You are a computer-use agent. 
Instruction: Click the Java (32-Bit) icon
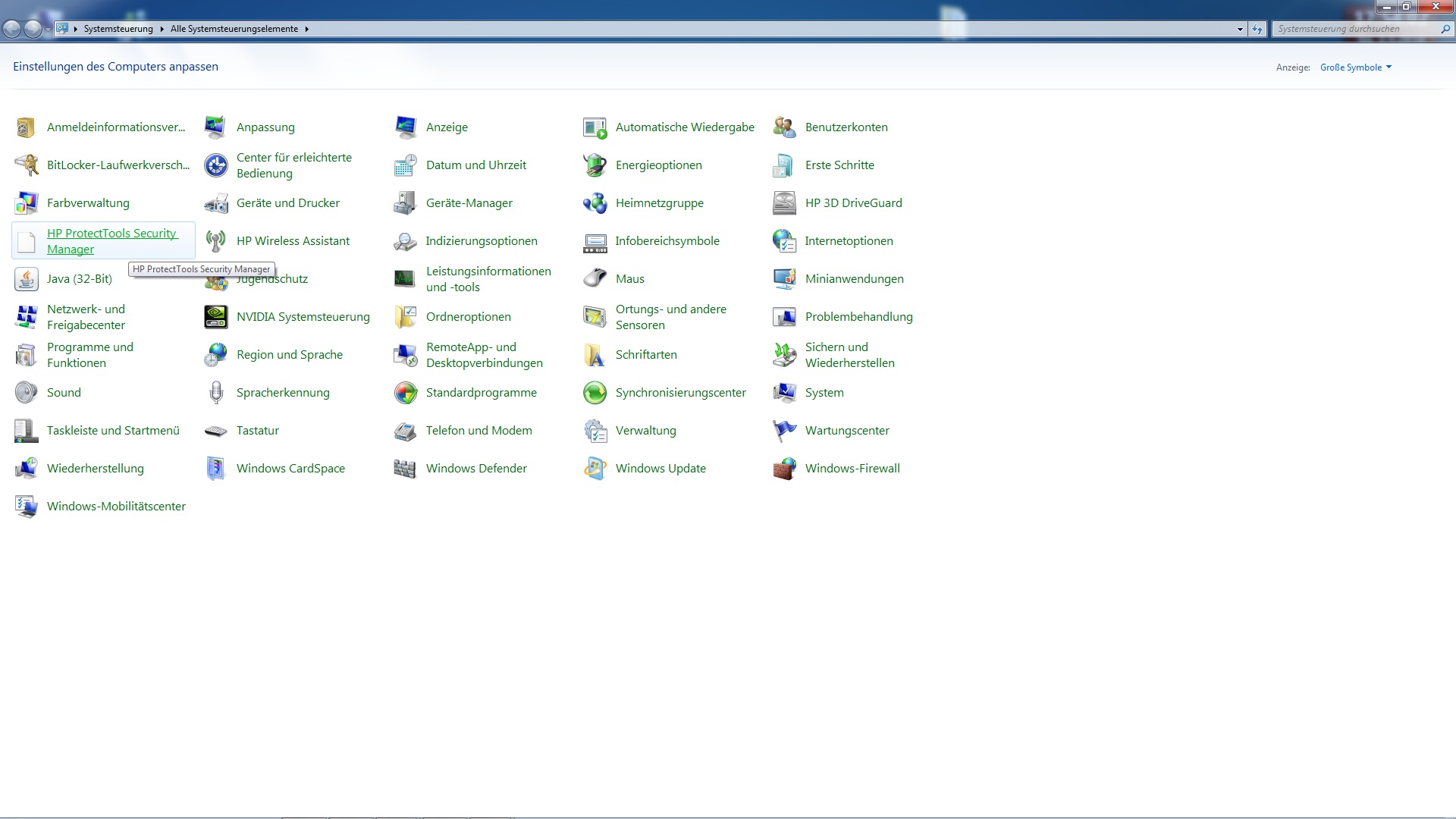(27, 279)
